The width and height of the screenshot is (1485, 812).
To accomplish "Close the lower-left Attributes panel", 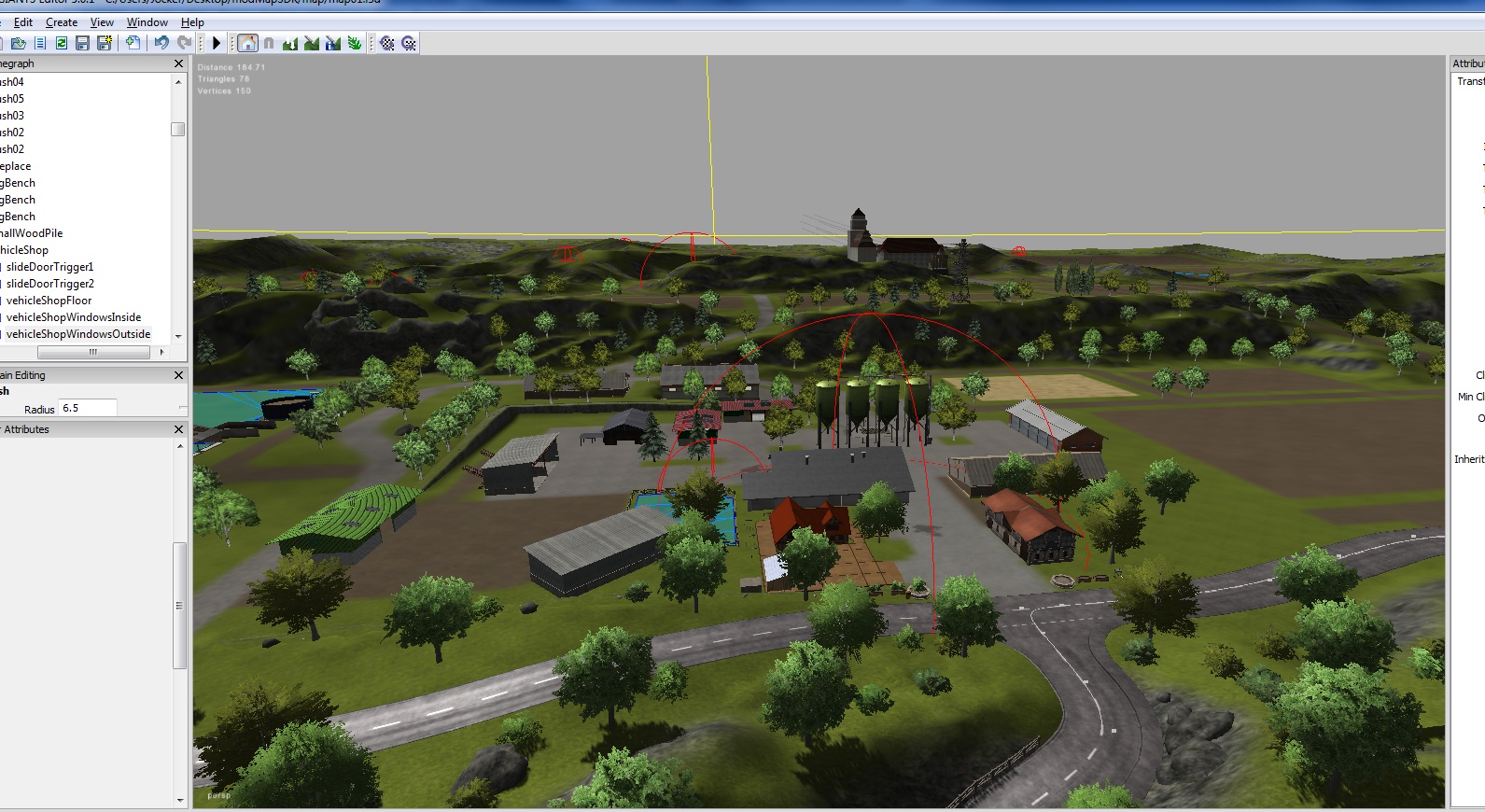I will pos(179,429).
